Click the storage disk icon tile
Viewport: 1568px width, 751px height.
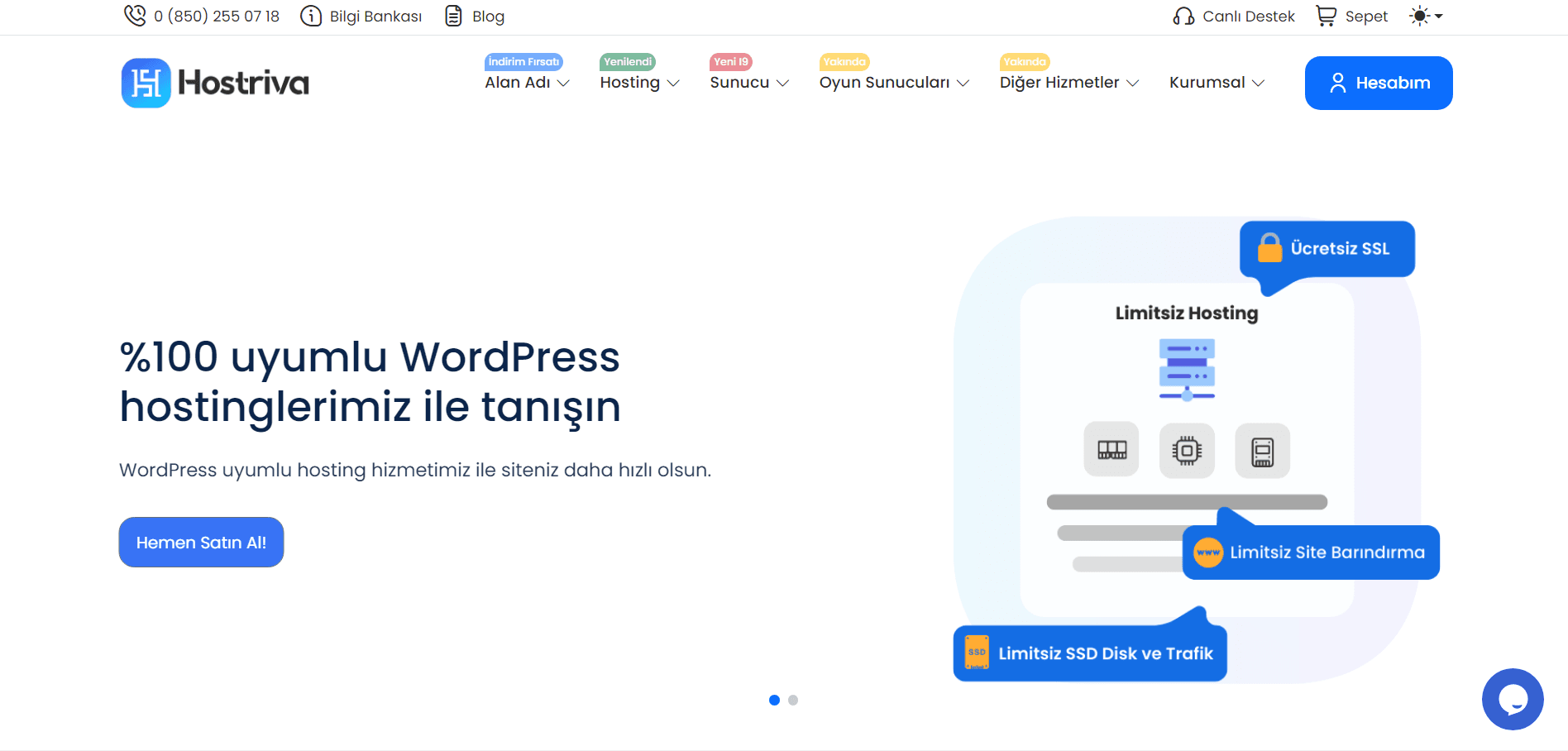(x=1262, y=451)
